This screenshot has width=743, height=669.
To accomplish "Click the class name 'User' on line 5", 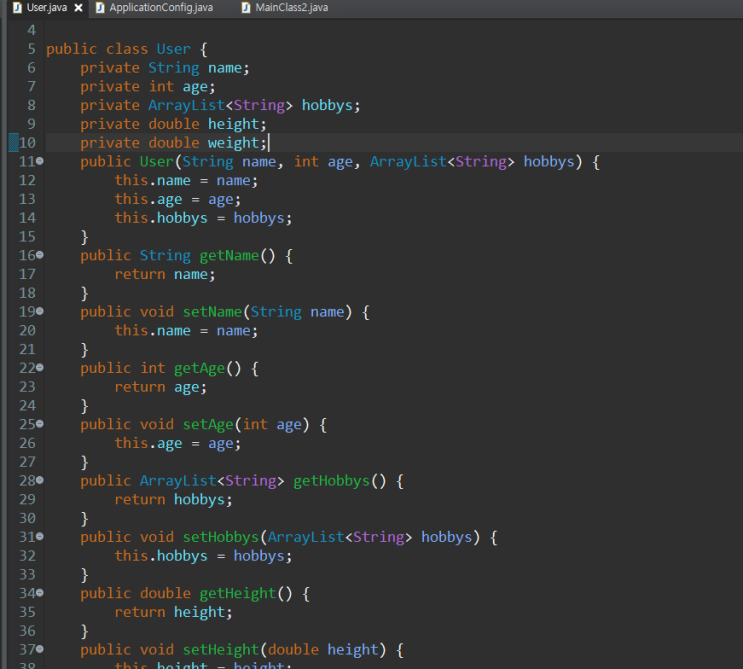I will pos(173,49).
